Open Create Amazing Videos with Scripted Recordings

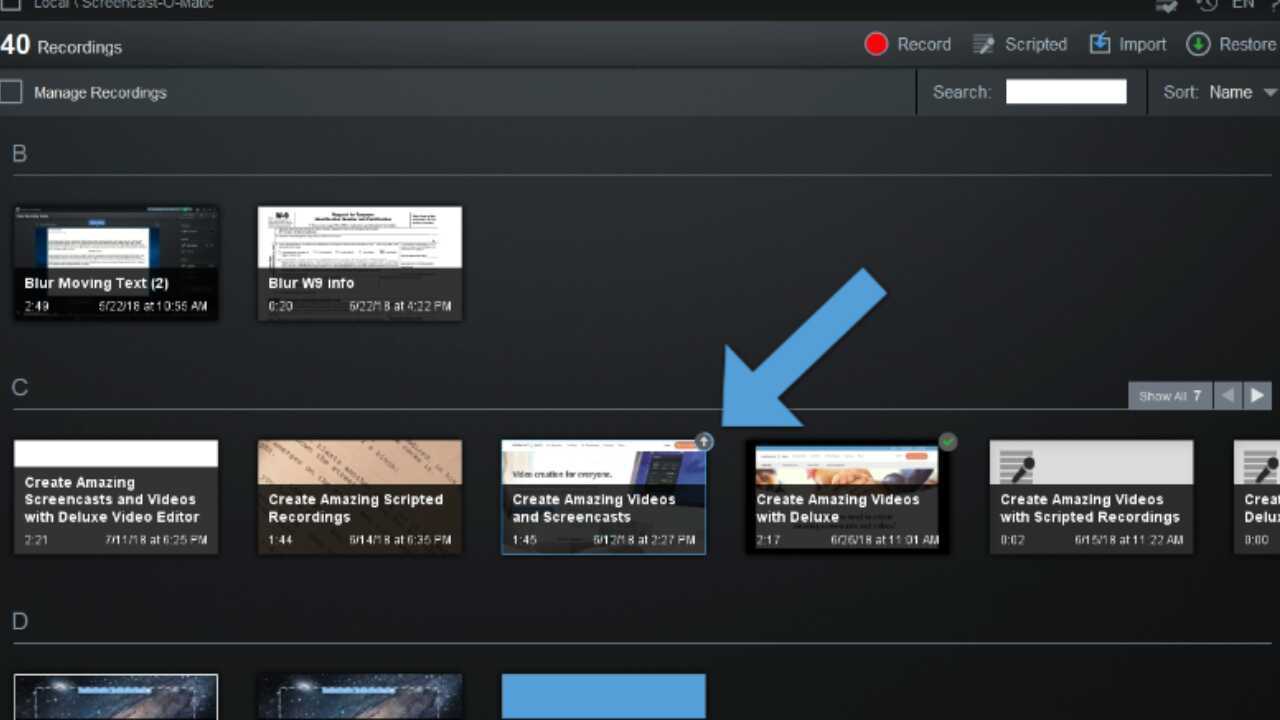(1092, 497)
